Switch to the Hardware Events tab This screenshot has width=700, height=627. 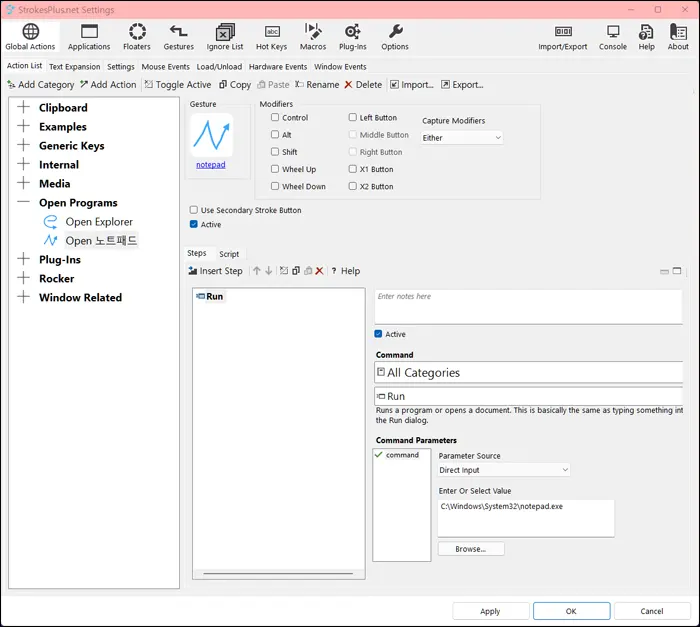278,67
